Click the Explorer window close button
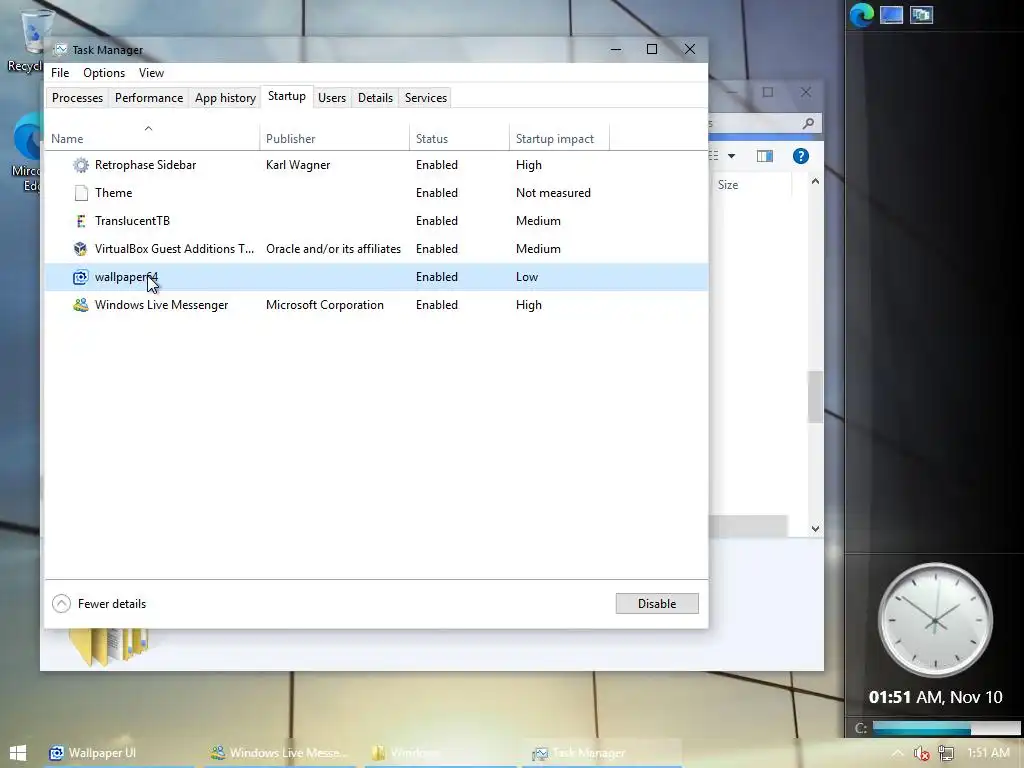This screenshot has width=1024, height=768. [806, 92]
